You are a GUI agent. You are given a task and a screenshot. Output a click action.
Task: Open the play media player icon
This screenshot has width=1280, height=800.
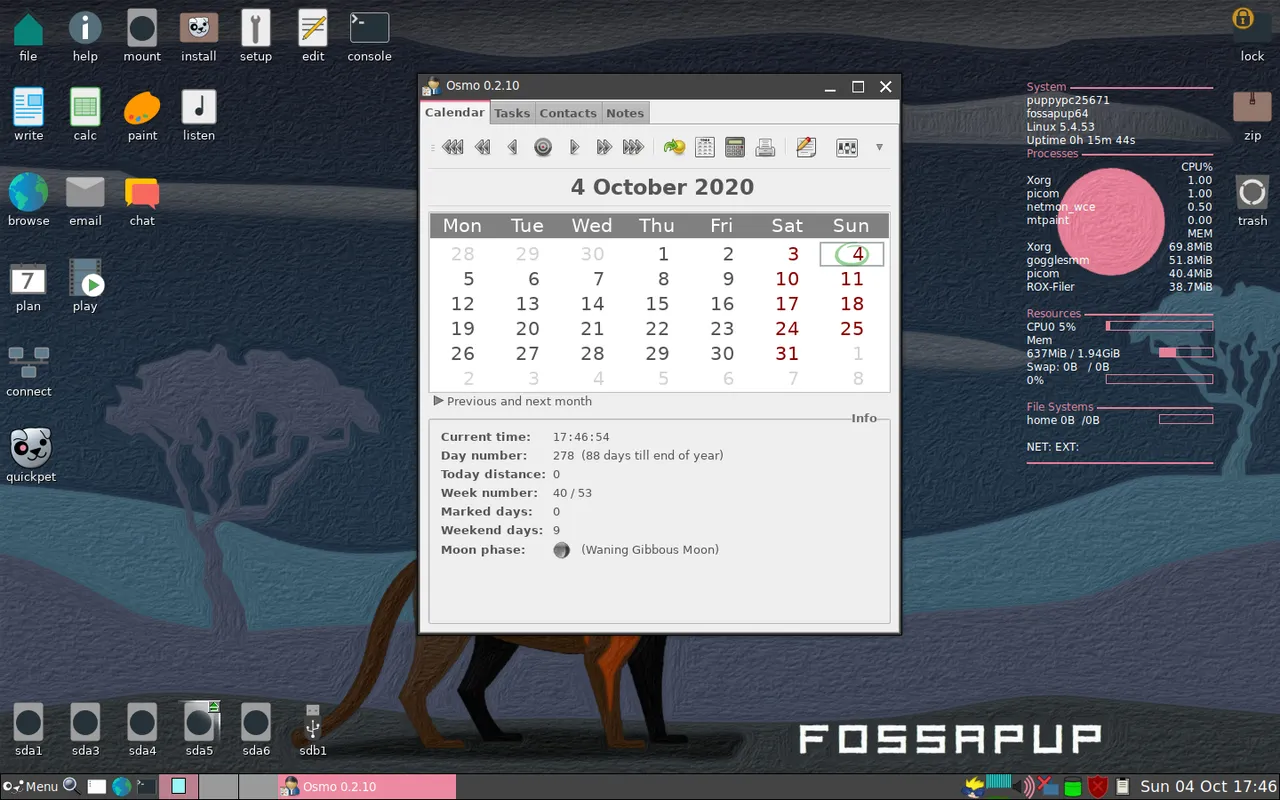coord(85,287)
